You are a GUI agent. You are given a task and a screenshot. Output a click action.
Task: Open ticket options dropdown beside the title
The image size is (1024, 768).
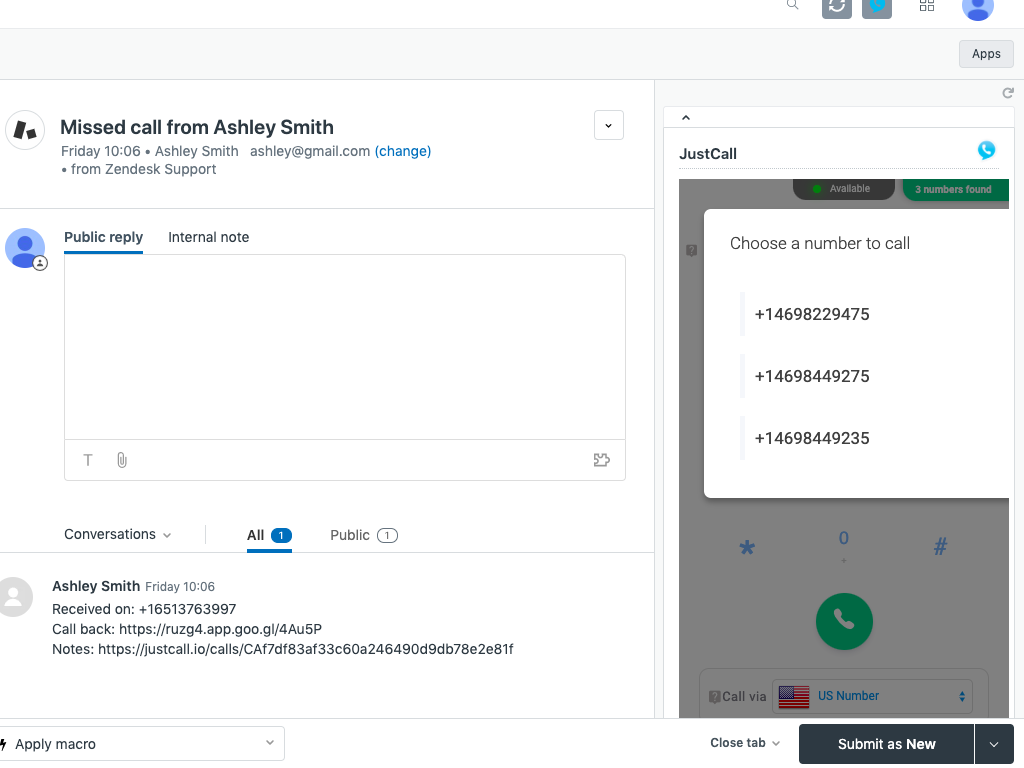609,125
